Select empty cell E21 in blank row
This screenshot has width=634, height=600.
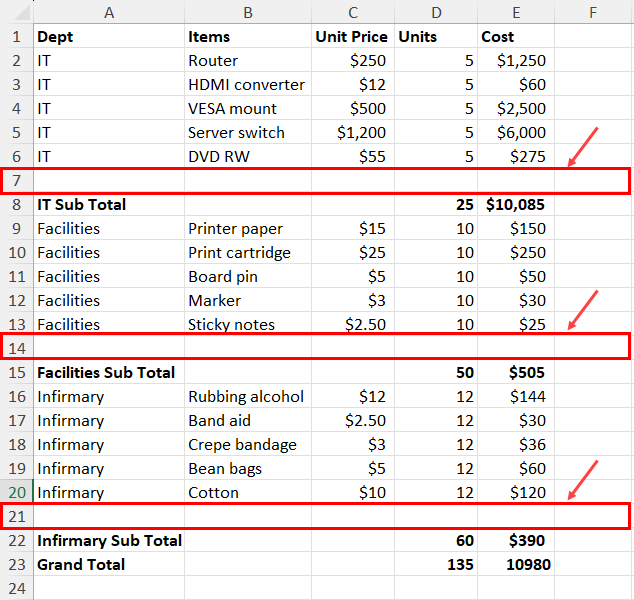516,517
